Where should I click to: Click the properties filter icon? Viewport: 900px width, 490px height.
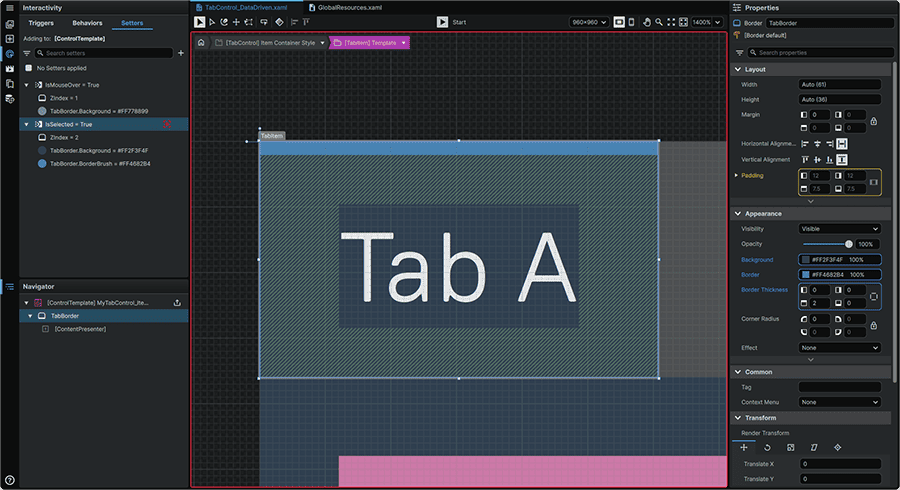click(739, 53)
